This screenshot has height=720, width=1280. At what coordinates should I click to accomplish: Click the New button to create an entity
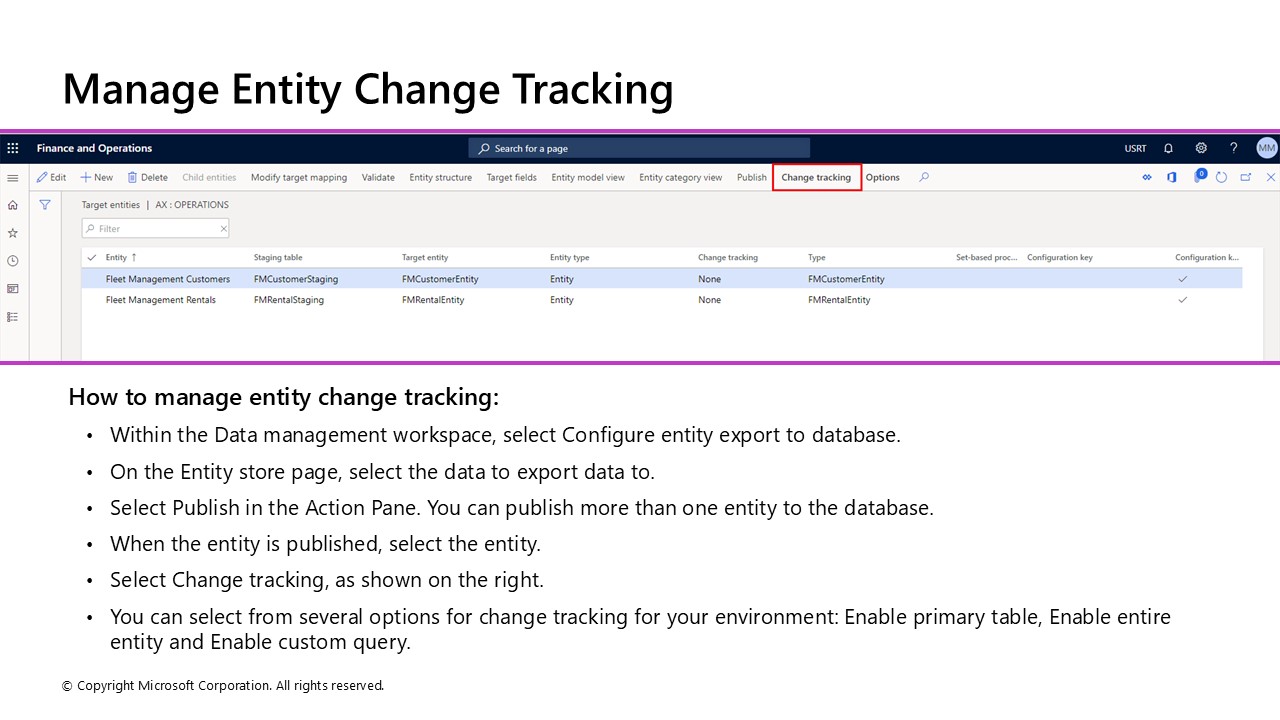tap(96, 177)
